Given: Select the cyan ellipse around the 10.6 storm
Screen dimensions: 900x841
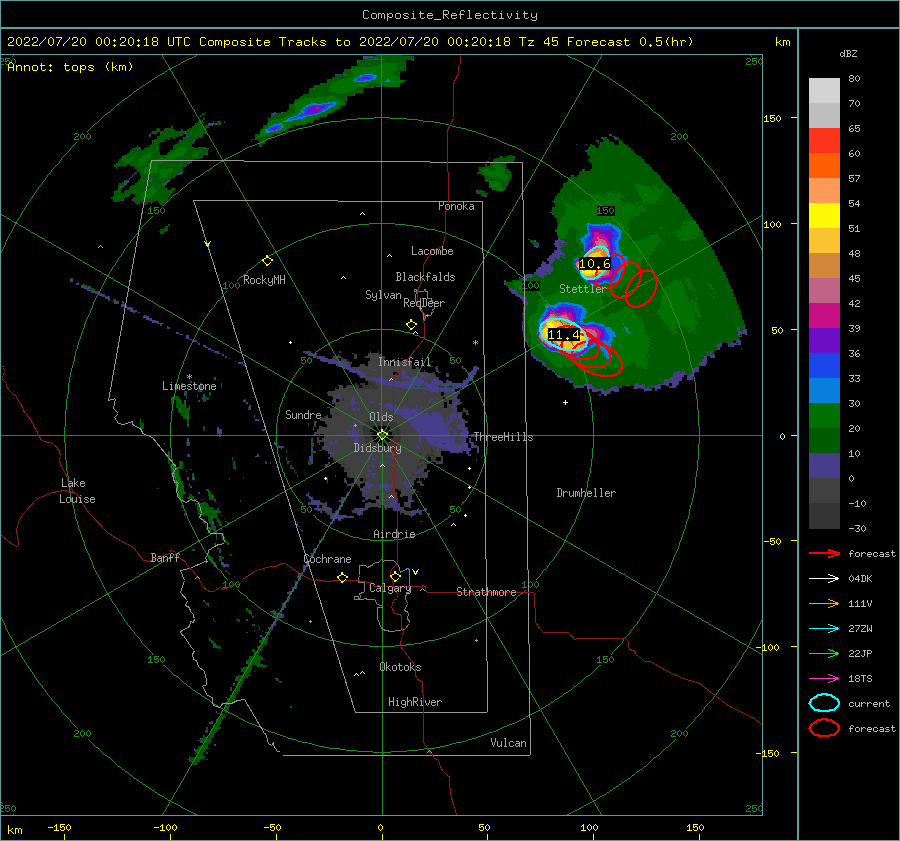Looking at the screenshot, I should [594, 263].
